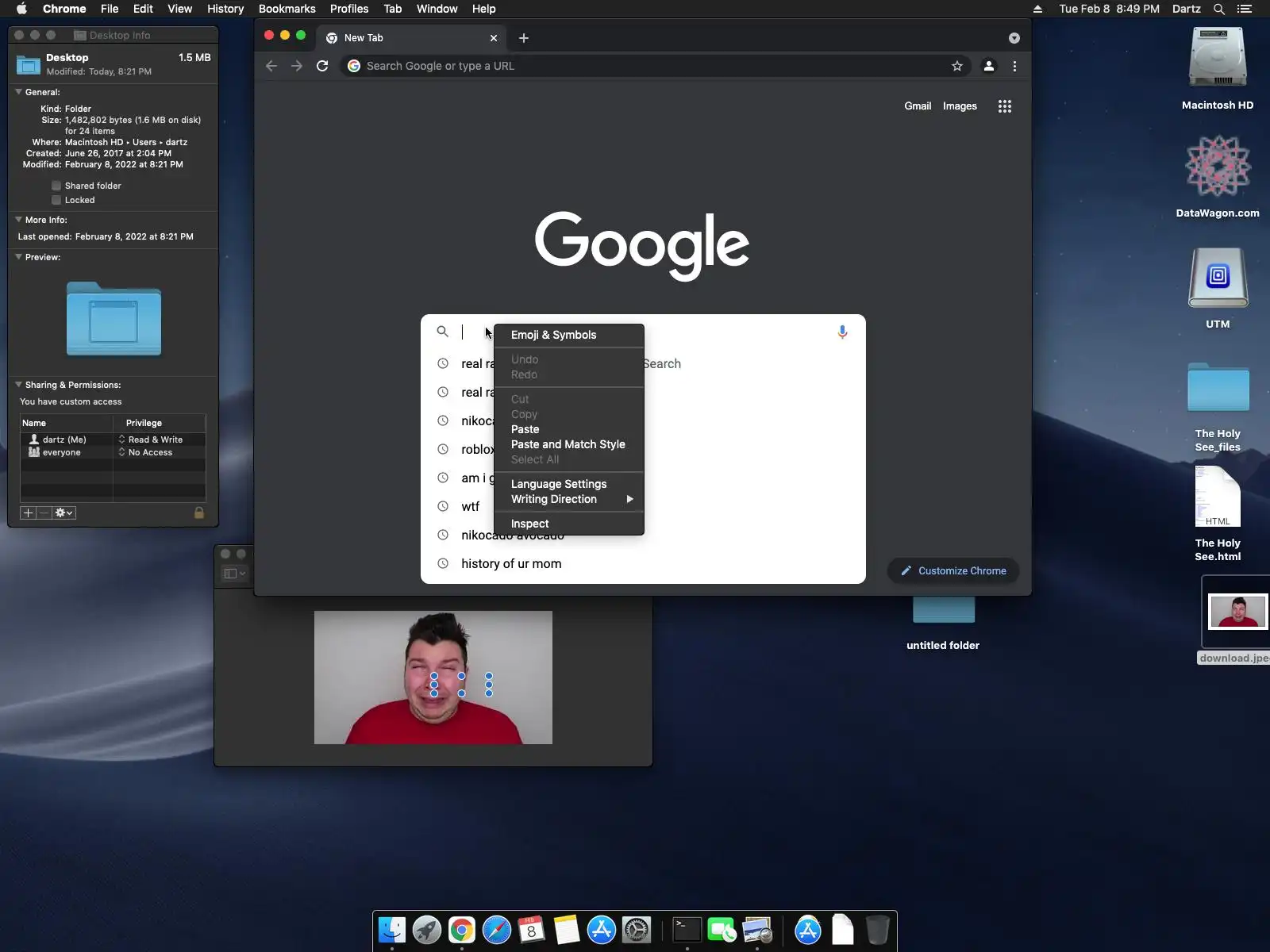
Task: Open the gear action menu in Desktop Info
Action: [x=64, y=512]
